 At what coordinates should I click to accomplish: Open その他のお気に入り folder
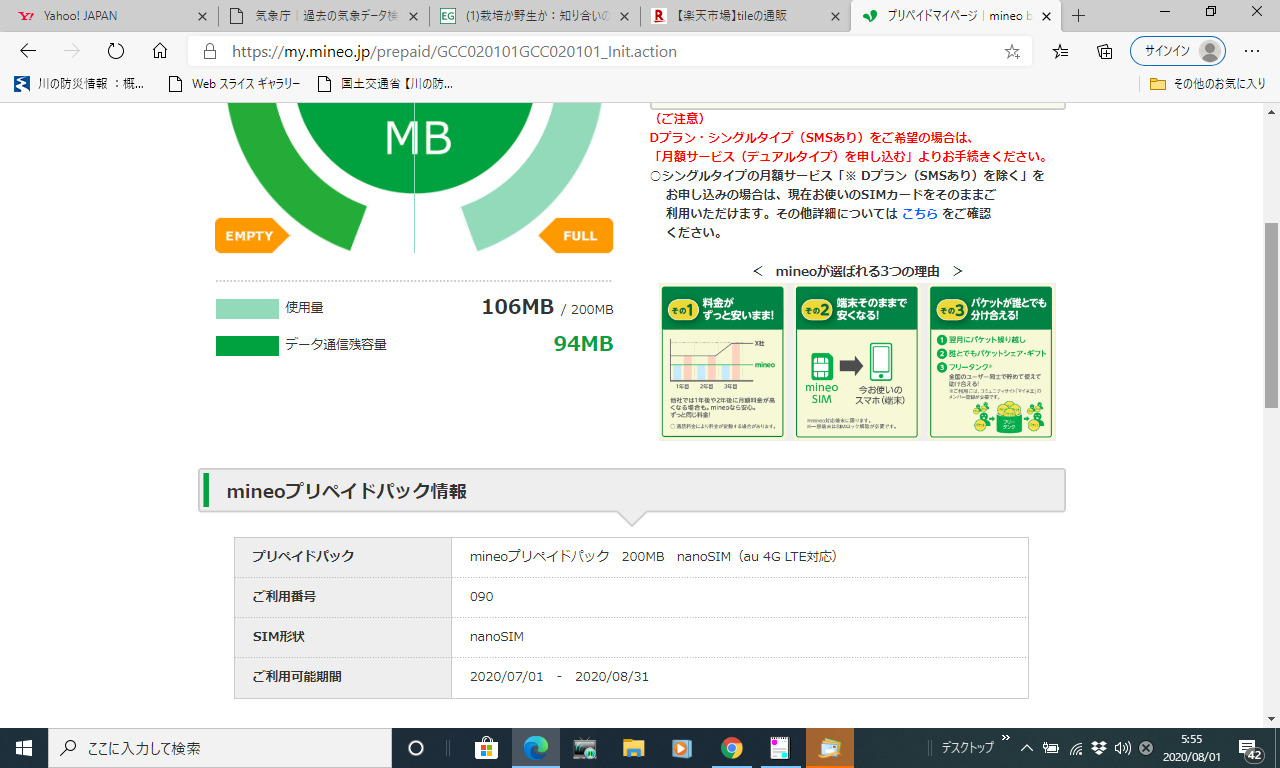point(1208,84)
